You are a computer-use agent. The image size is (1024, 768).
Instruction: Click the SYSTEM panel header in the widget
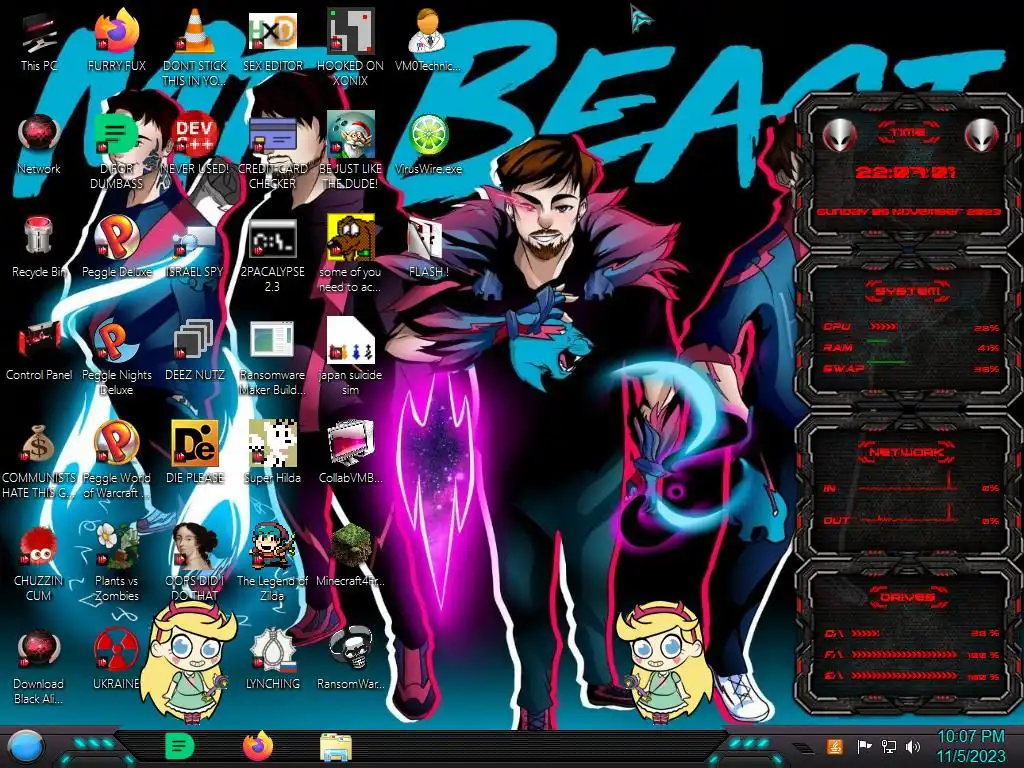point(908,291)
